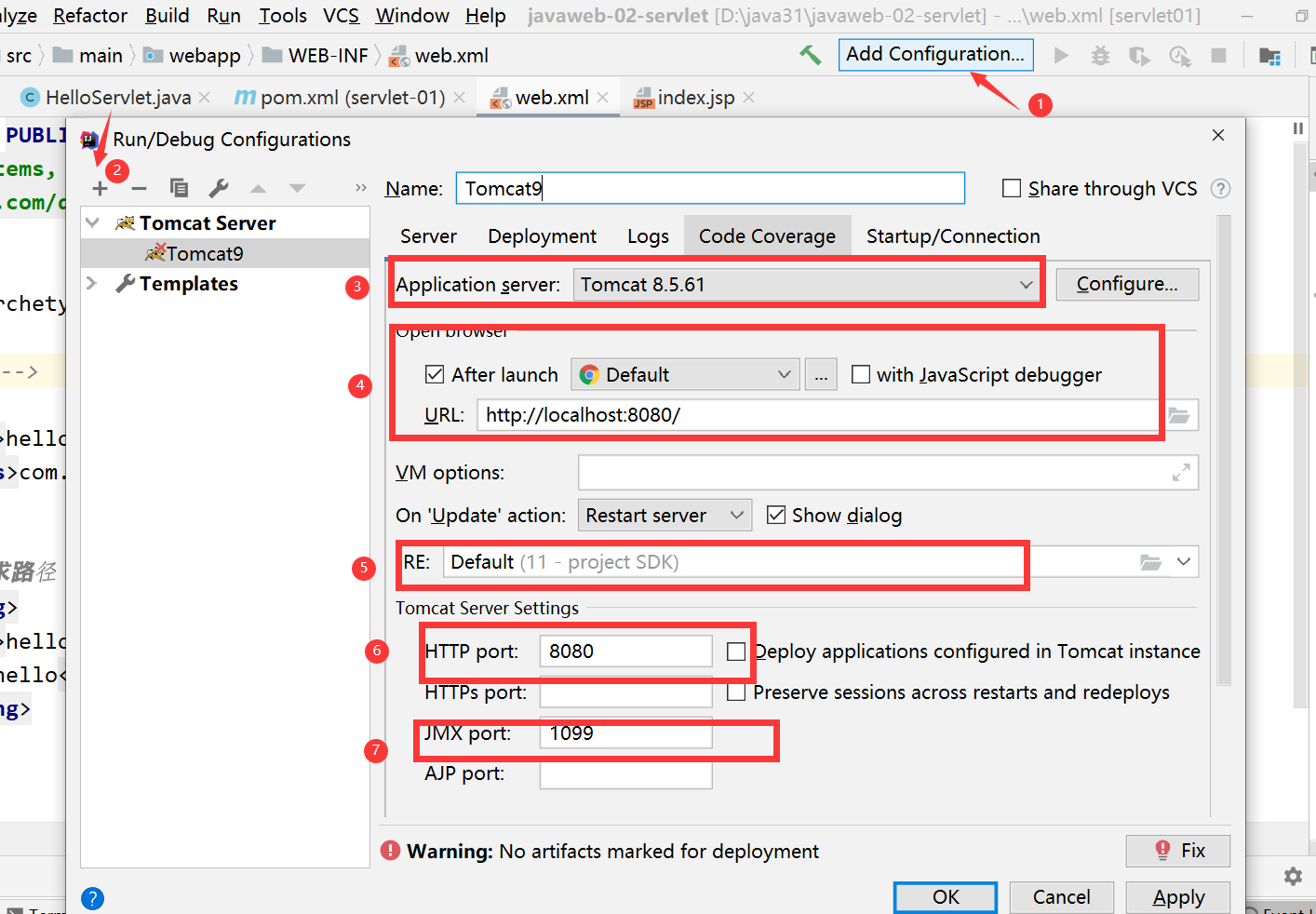Viewport: 1316px width, 914px height.
Task: Click the Move Up arrow icon
Action: pos(259,188)
